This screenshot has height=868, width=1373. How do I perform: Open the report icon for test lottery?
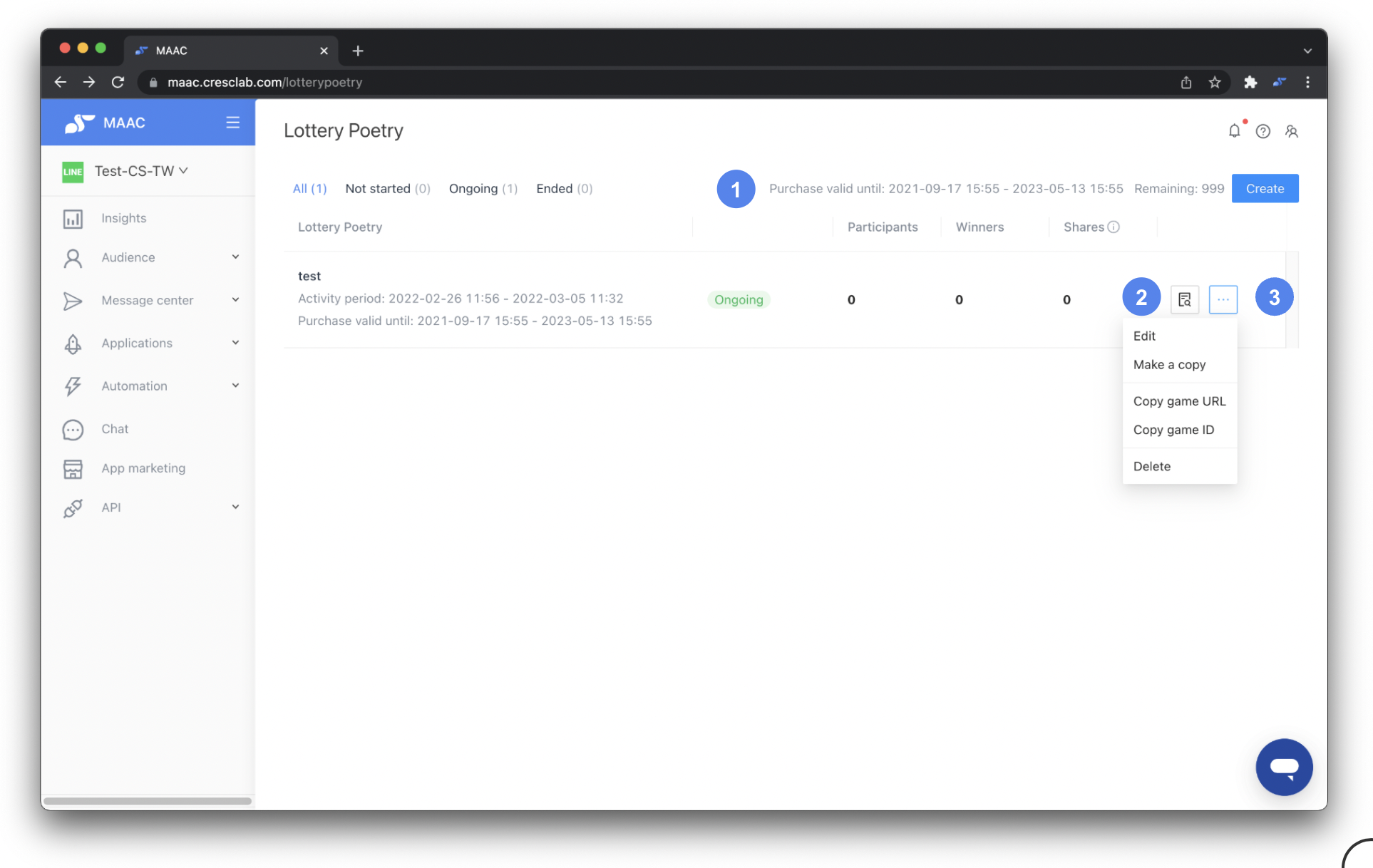pos(1184,299)
